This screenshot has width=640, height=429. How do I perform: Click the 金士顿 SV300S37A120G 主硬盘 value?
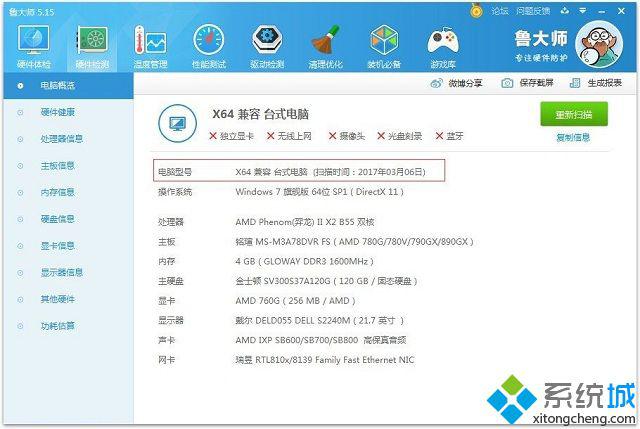pos(326,281)
